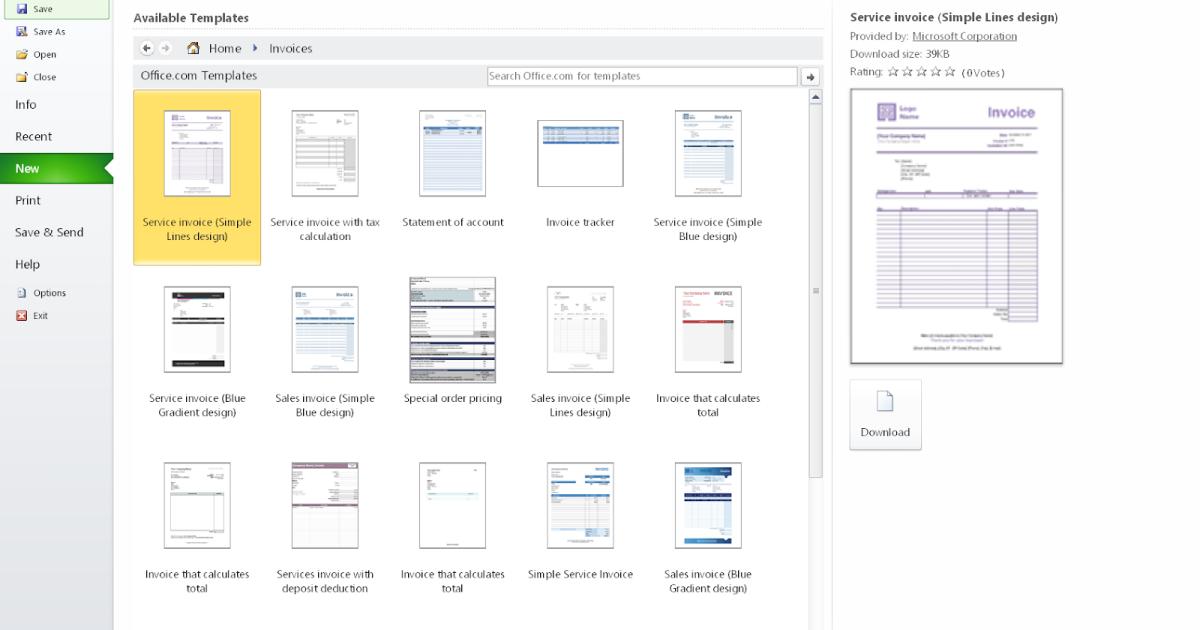Click the scrollbar up arrow in template list
1200x630 pixels.
[815, 95]
